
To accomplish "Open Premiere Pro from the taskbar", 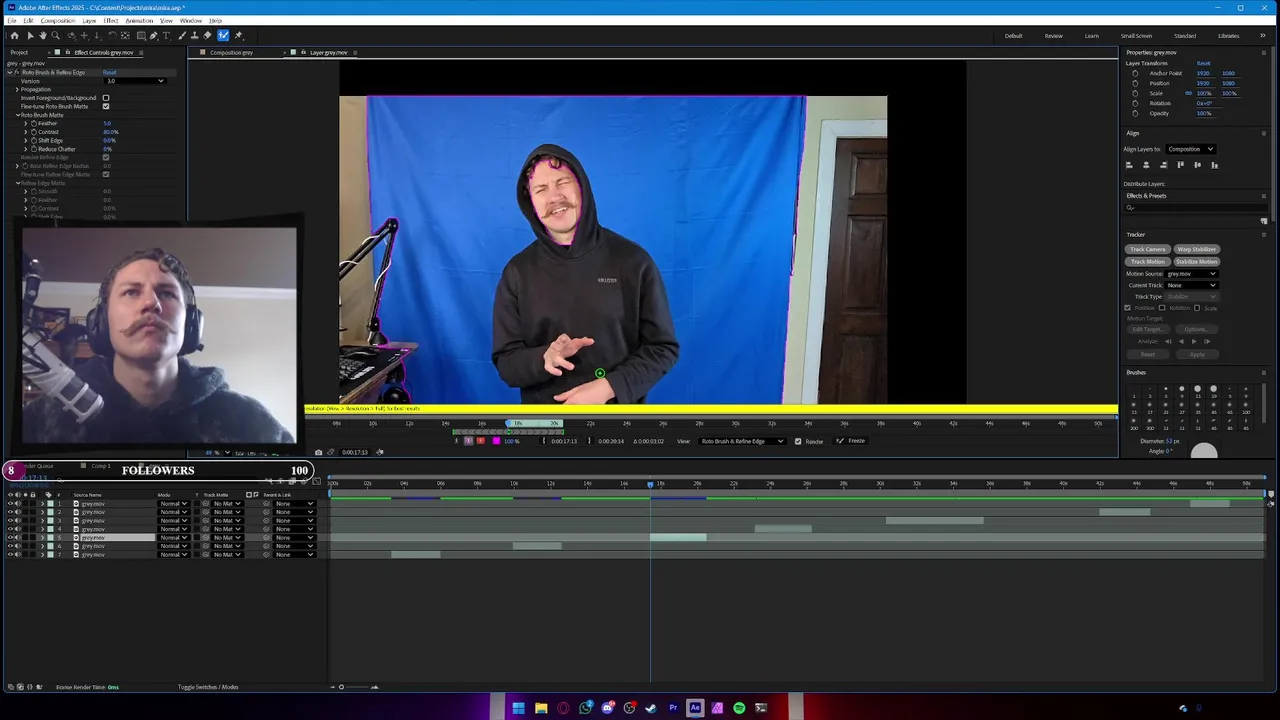I will (x=673, y=708).
